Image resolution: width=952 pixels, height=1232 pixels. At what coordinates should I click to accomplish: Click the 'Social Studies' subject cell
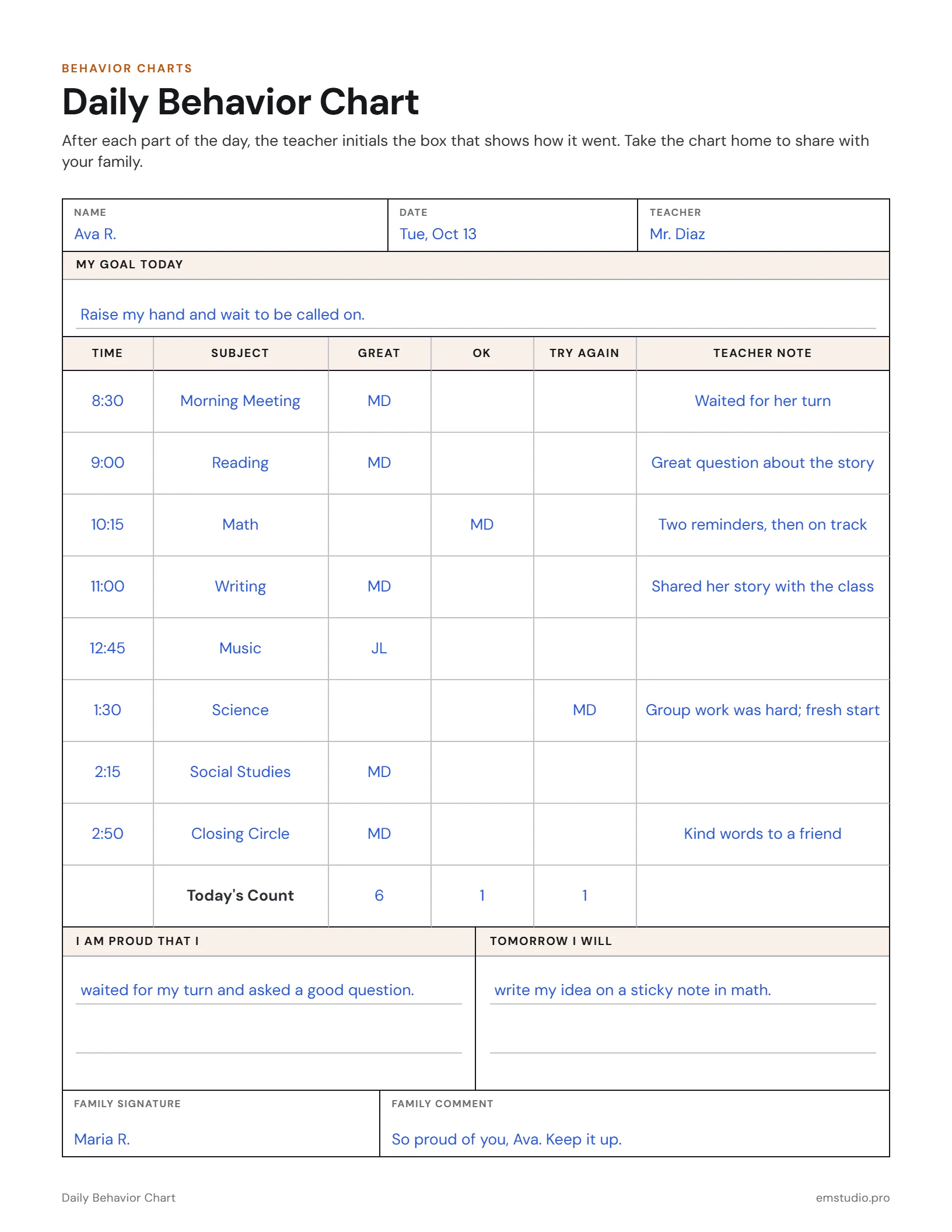pyautogui.click(x=240, y=772)
